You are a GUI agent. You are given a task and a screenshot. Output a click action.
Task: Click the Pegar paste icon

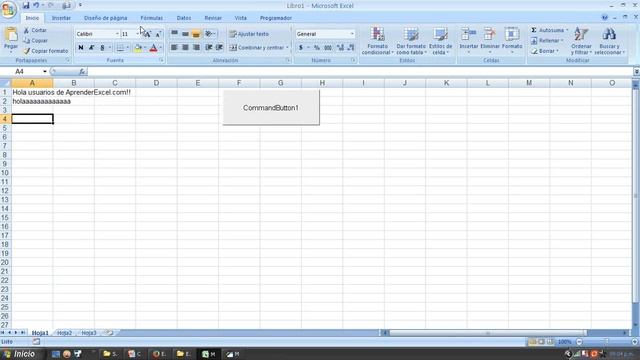[x=11, y=35]
